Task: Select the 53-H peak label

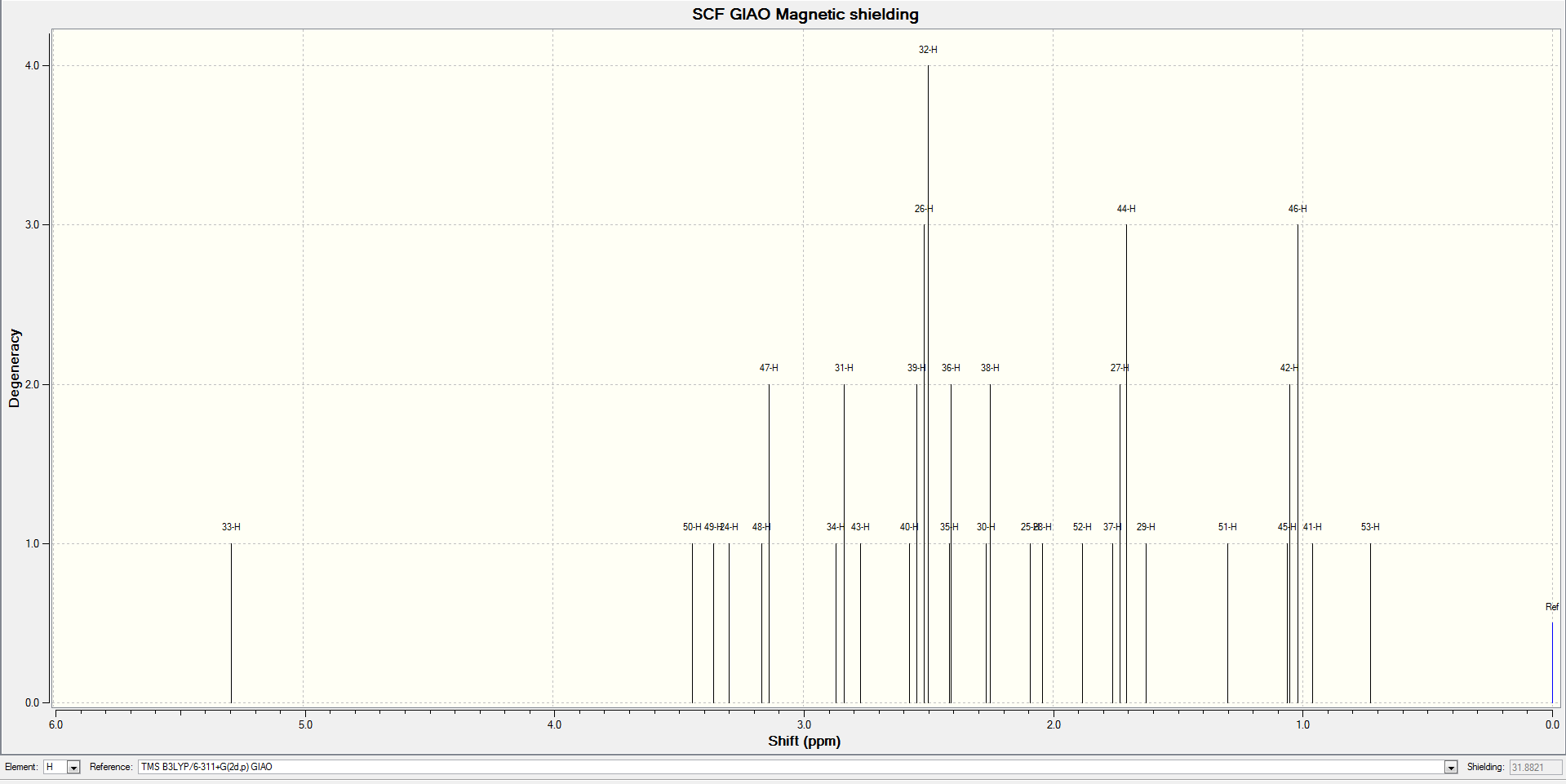Action: tap(1370, 527)
